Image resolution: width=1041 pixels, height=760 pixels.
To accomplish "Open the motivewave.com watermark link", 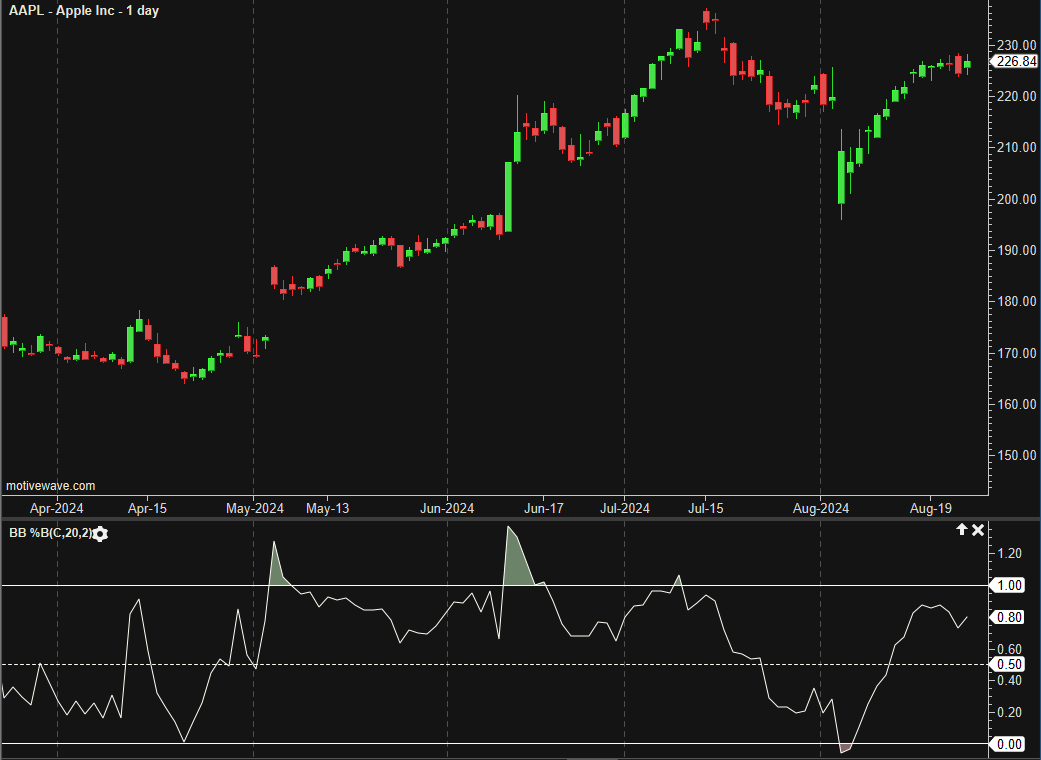I will 51,486.
